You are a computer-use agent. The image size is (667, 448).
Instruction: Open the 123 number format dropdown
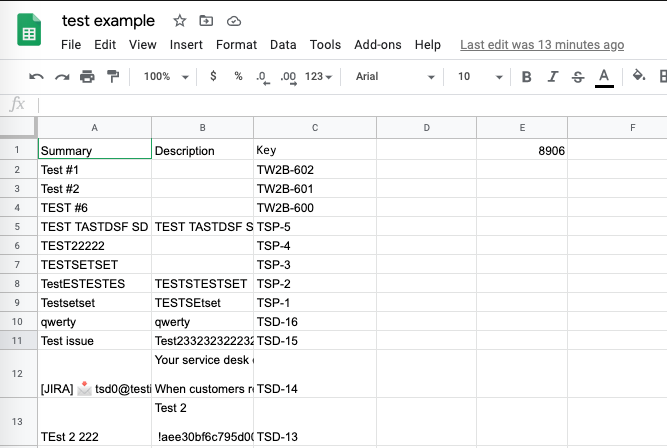(x=318, y=77)
